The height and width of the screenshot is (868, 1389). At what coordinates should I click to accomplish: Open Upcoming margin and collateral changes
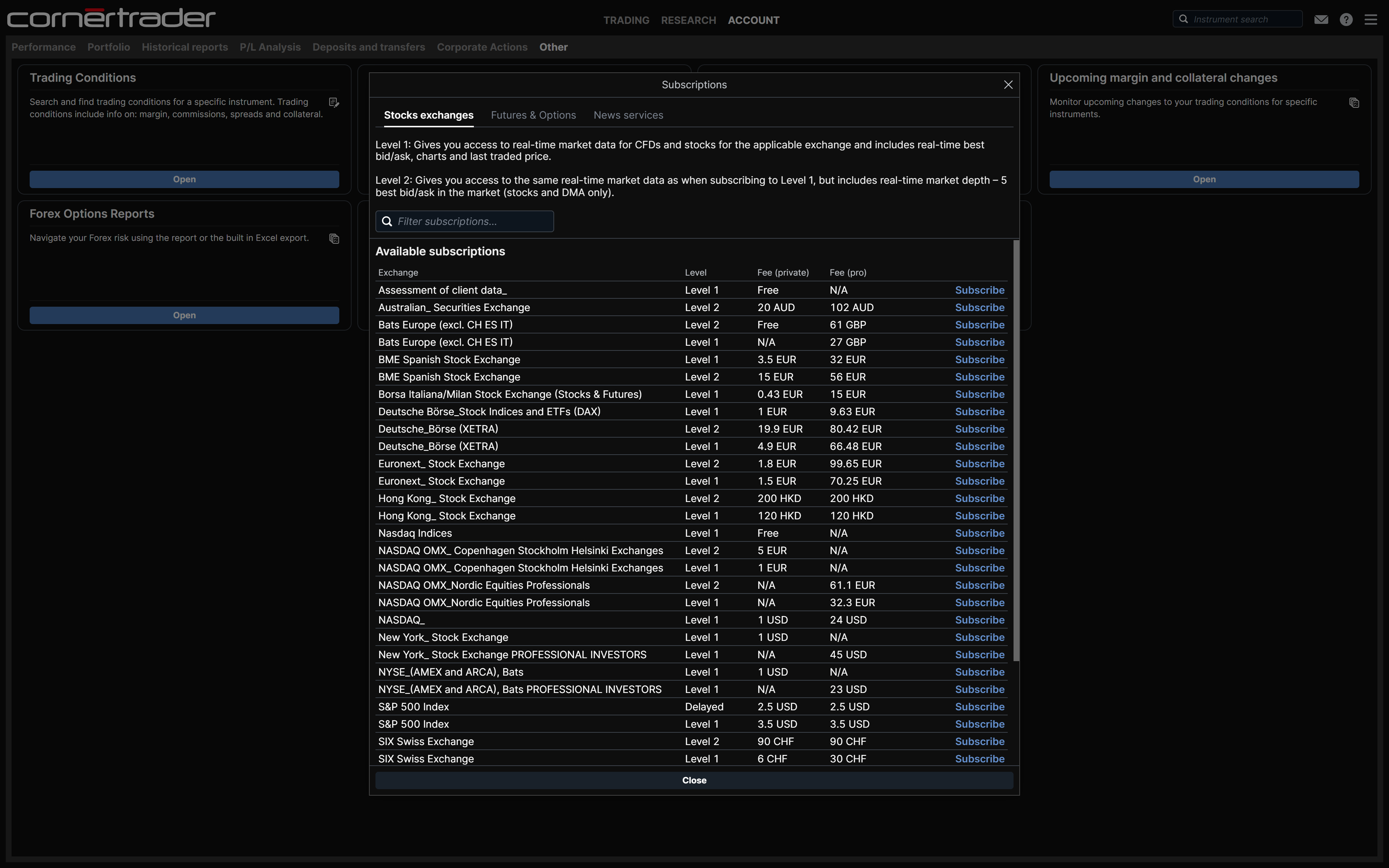(1204, 179)
